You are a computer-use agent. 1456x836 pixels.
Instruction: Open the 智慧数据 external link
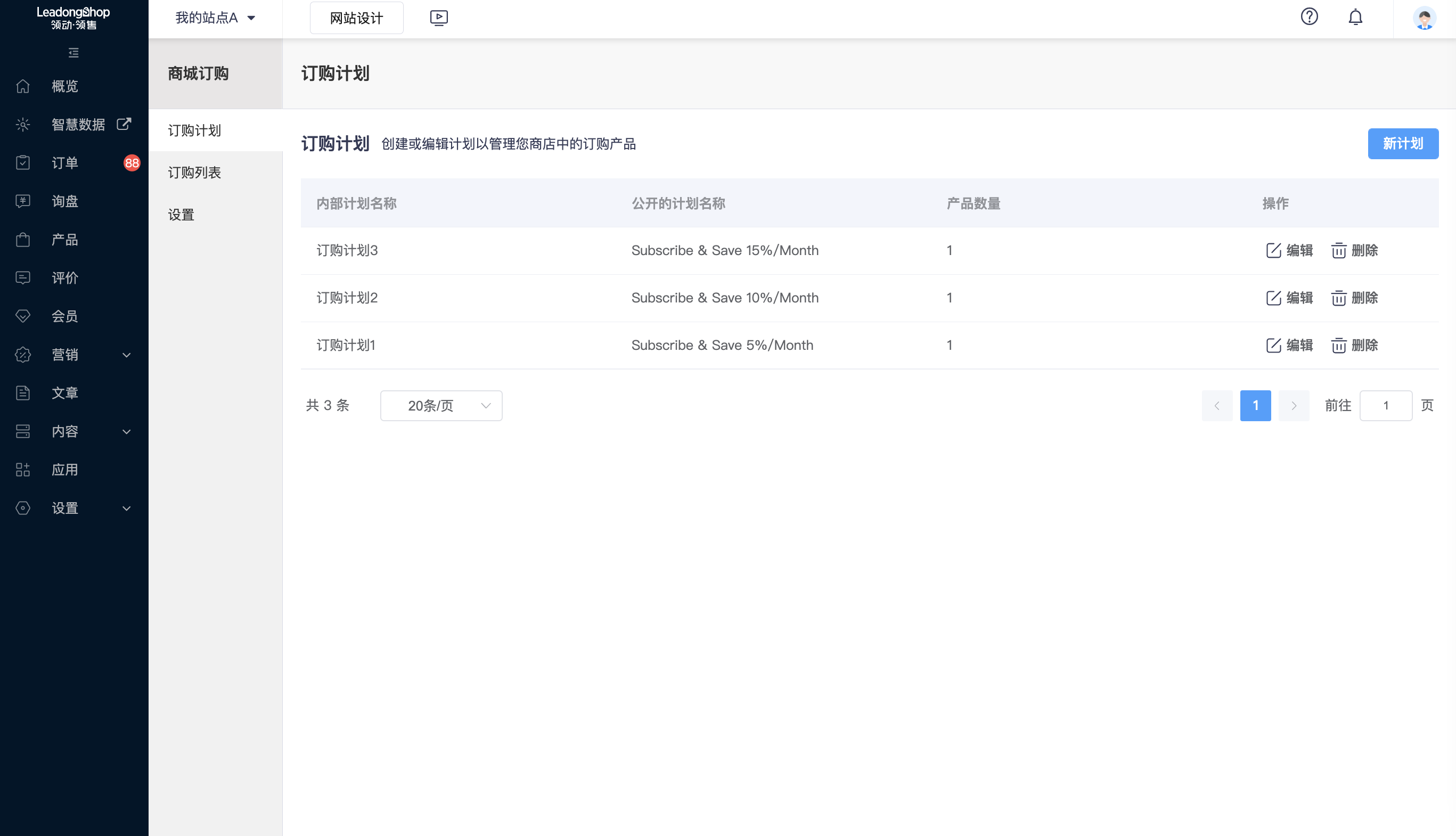coord(124,124)
